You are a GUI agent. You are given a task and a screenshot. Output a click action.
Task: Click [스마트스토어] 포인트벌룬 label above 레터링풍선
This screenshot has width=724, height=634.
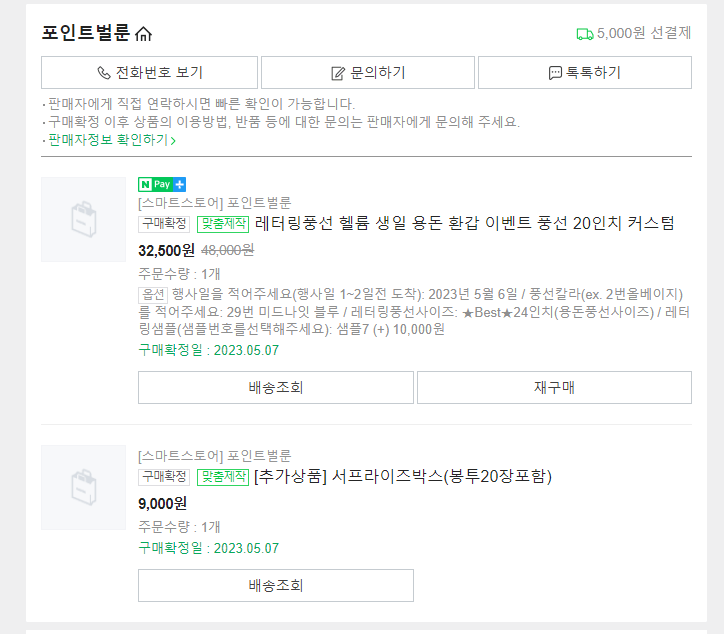pyautogui.click(x=215, y=203)
